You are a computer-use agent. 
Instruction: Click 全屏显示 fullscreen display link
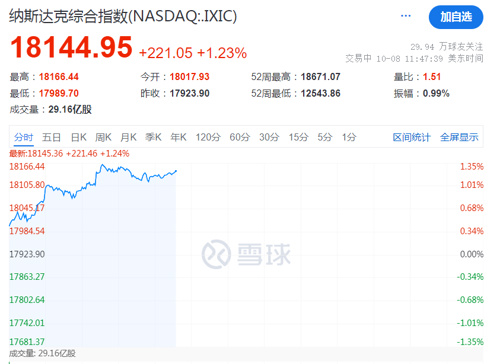(x=459, y=137)
